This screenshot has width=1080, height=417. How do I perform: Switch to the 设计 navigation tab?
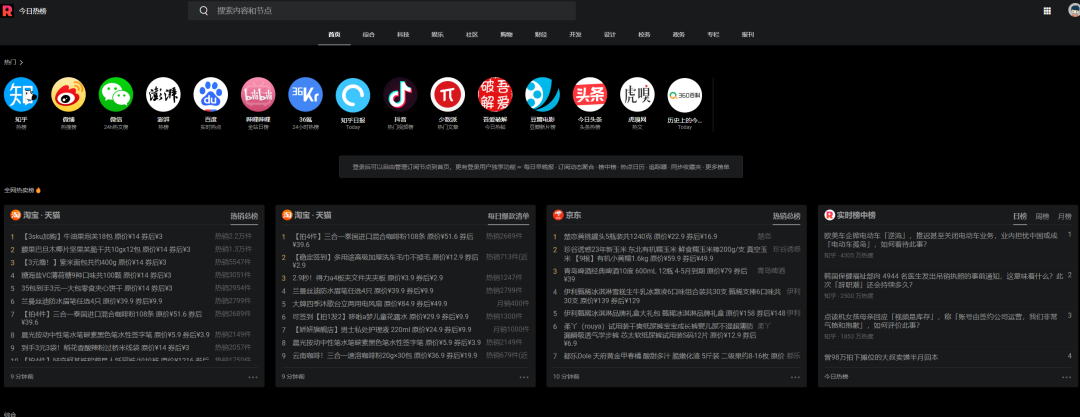tap(610, 34)
